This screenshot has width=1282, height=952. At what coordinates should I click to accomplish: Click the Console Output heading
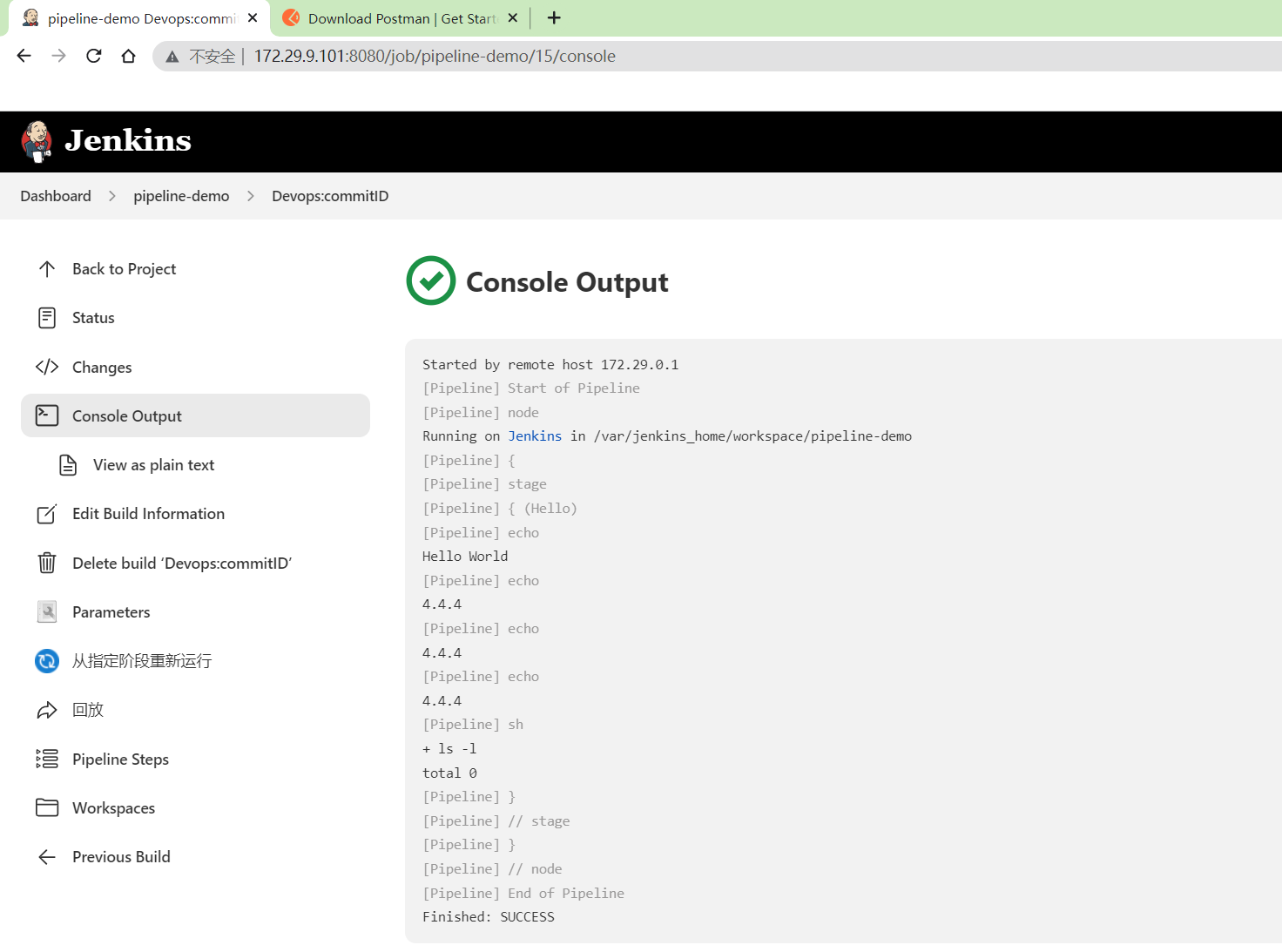coord(567,281)
